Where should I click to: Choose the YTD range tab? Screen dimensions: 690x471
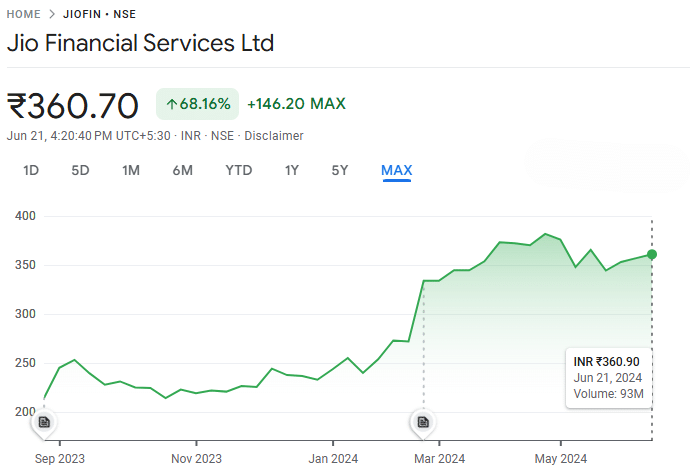click(x=239, y=170)
